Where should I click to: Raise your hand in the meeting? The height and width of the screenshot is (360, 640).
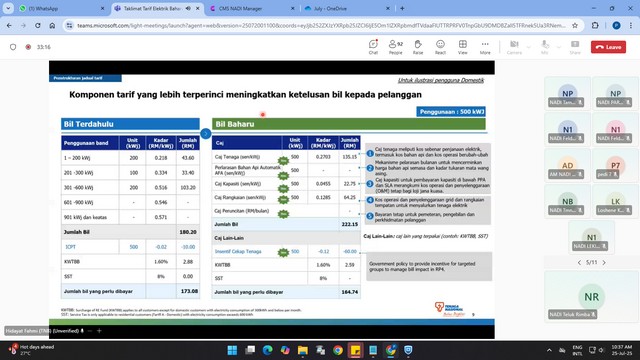[x=418, y=47]
